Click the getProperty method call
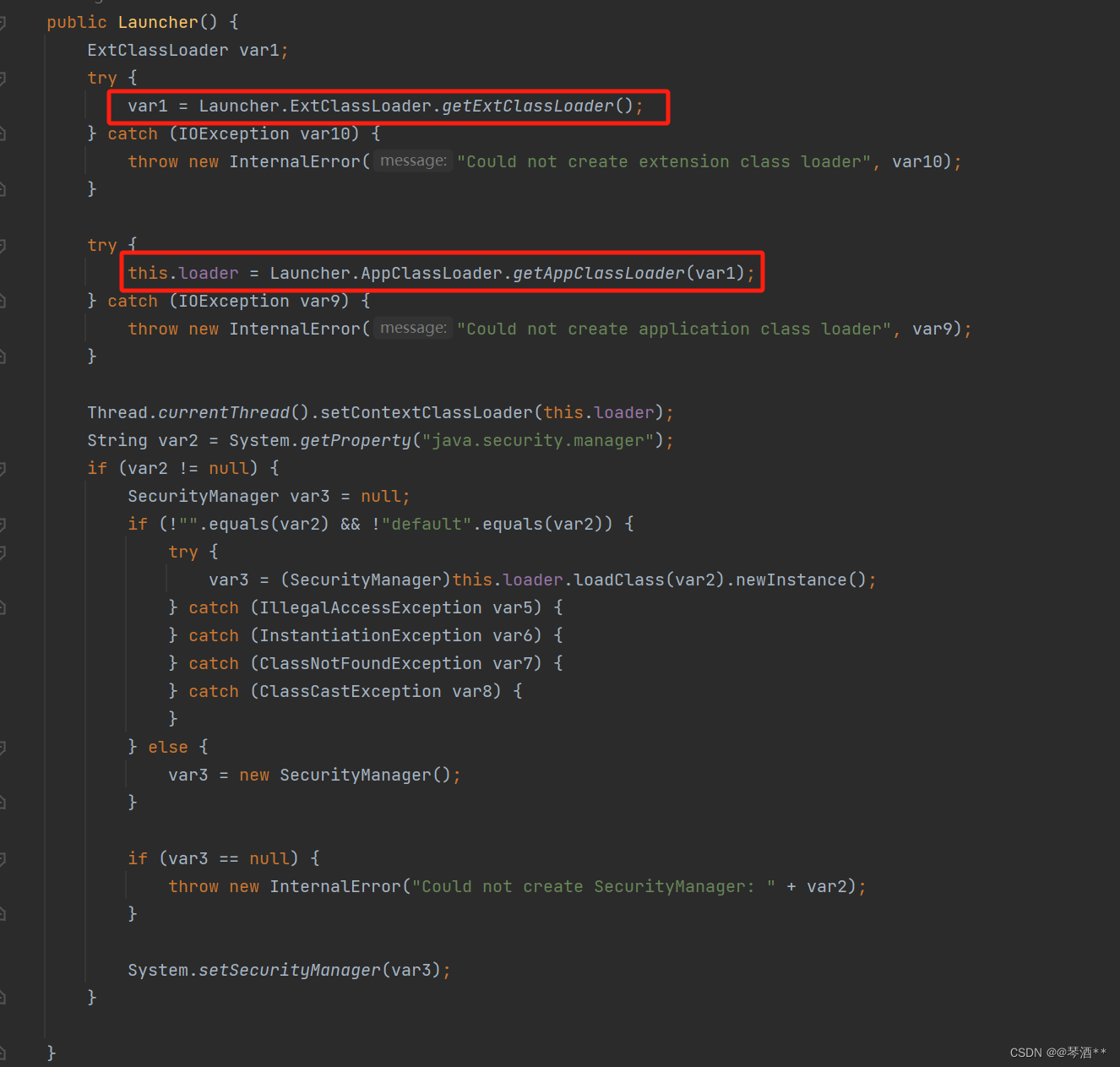 [356, 441]
